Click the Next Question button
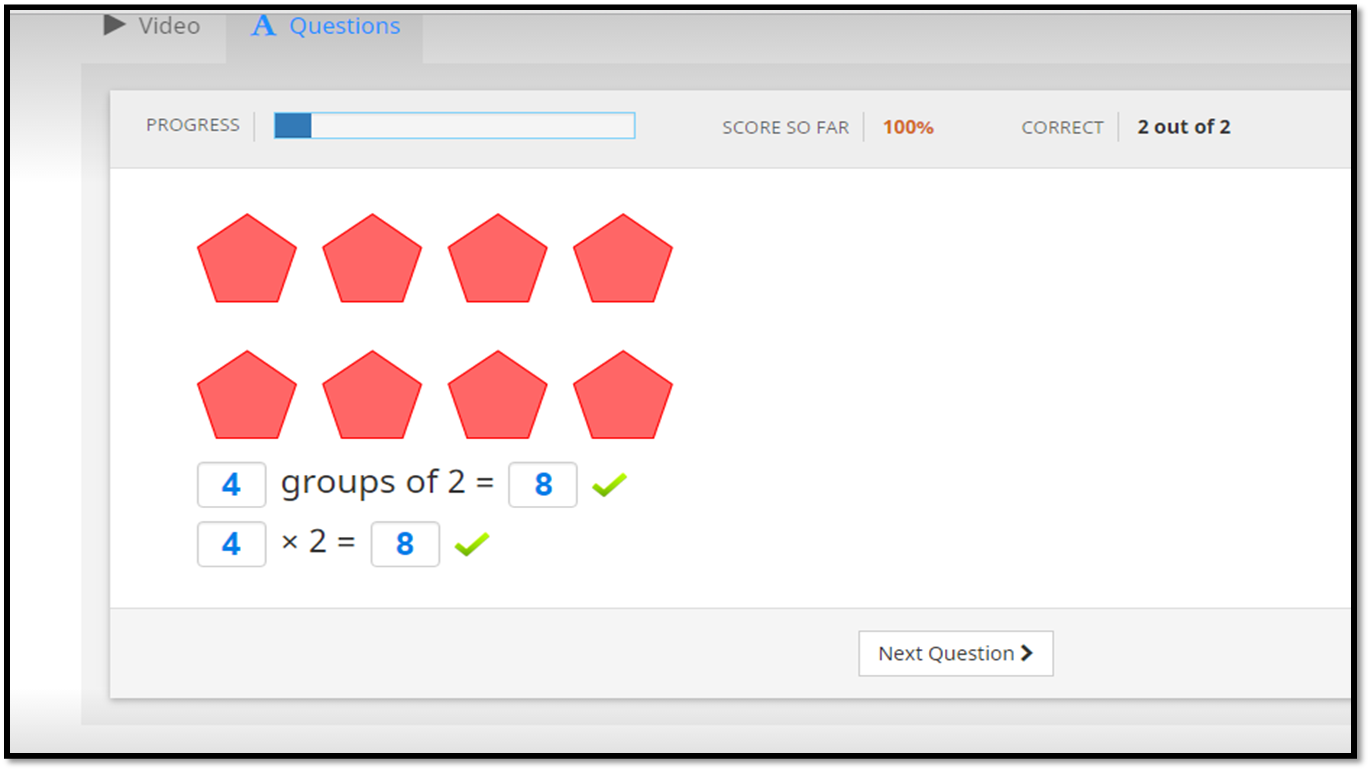The image size is (1370, 771). [955, 653]
